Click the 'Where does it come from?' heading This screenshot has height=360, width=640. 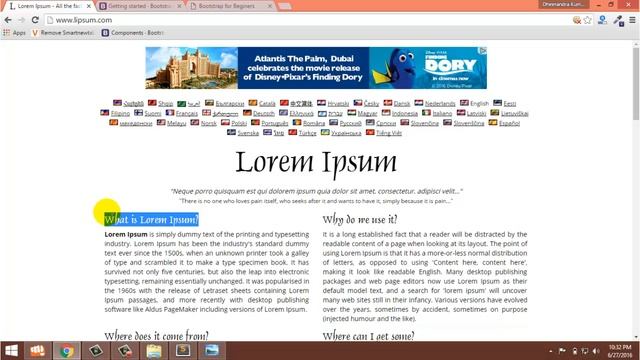(156, 336)
